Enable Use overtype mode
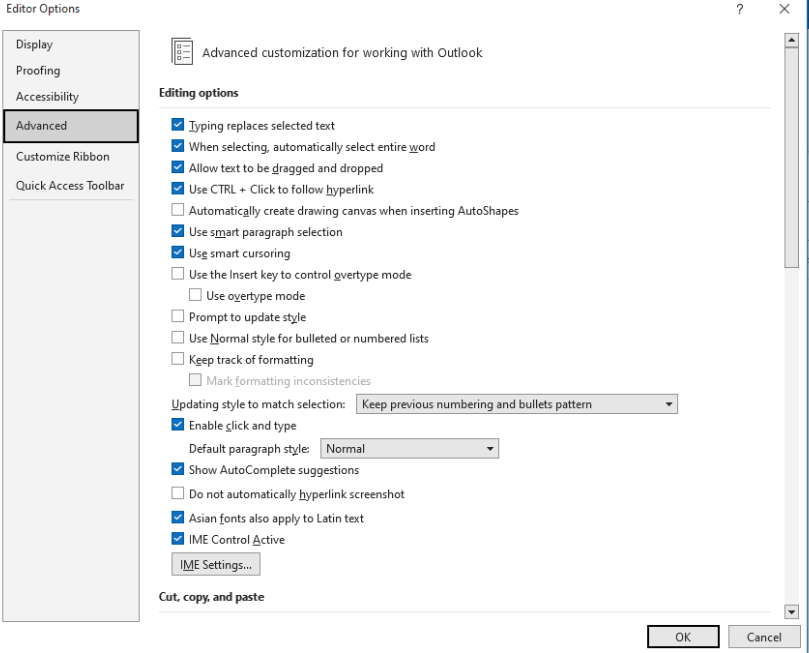Viewport: 809px width, 653px height. [194, 295]
